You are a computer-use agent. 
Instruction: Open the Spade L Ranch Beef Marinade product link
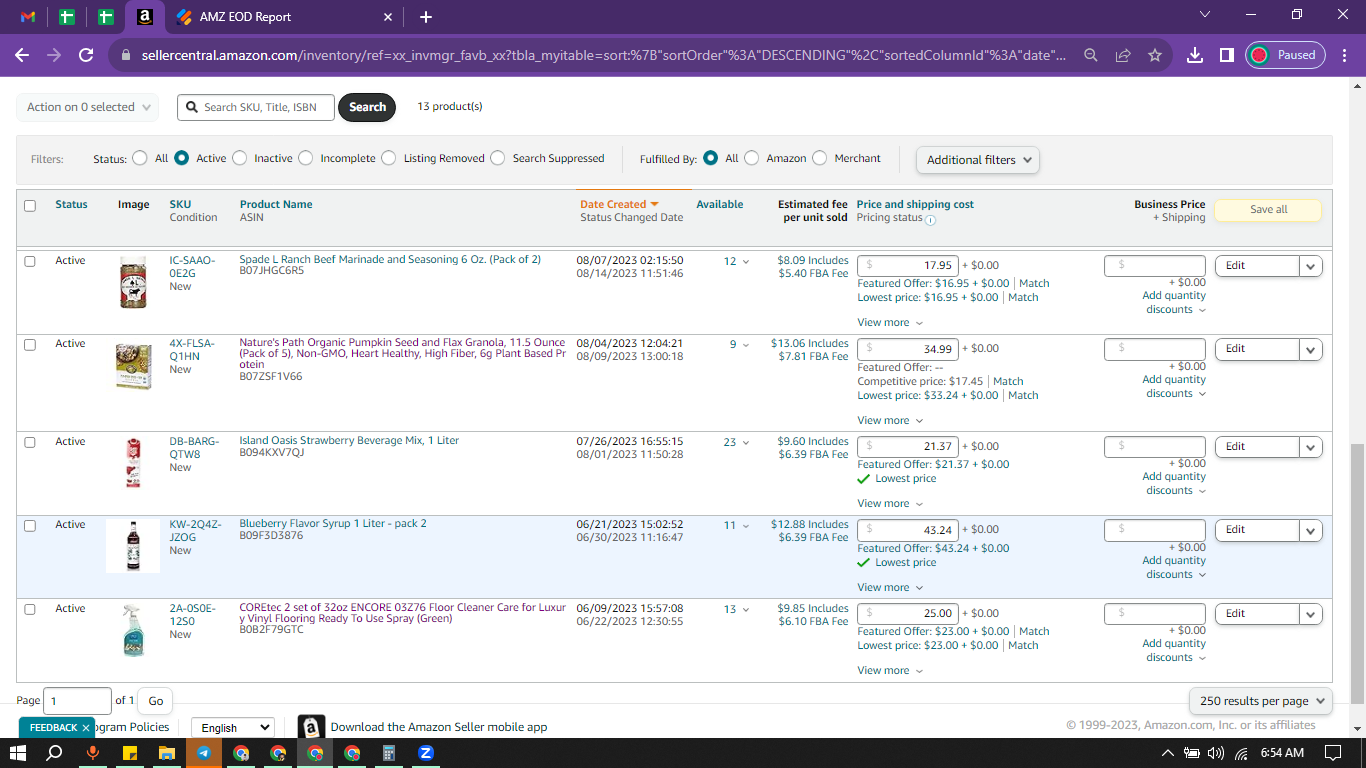pyautogui.click(x=390, y=260)
